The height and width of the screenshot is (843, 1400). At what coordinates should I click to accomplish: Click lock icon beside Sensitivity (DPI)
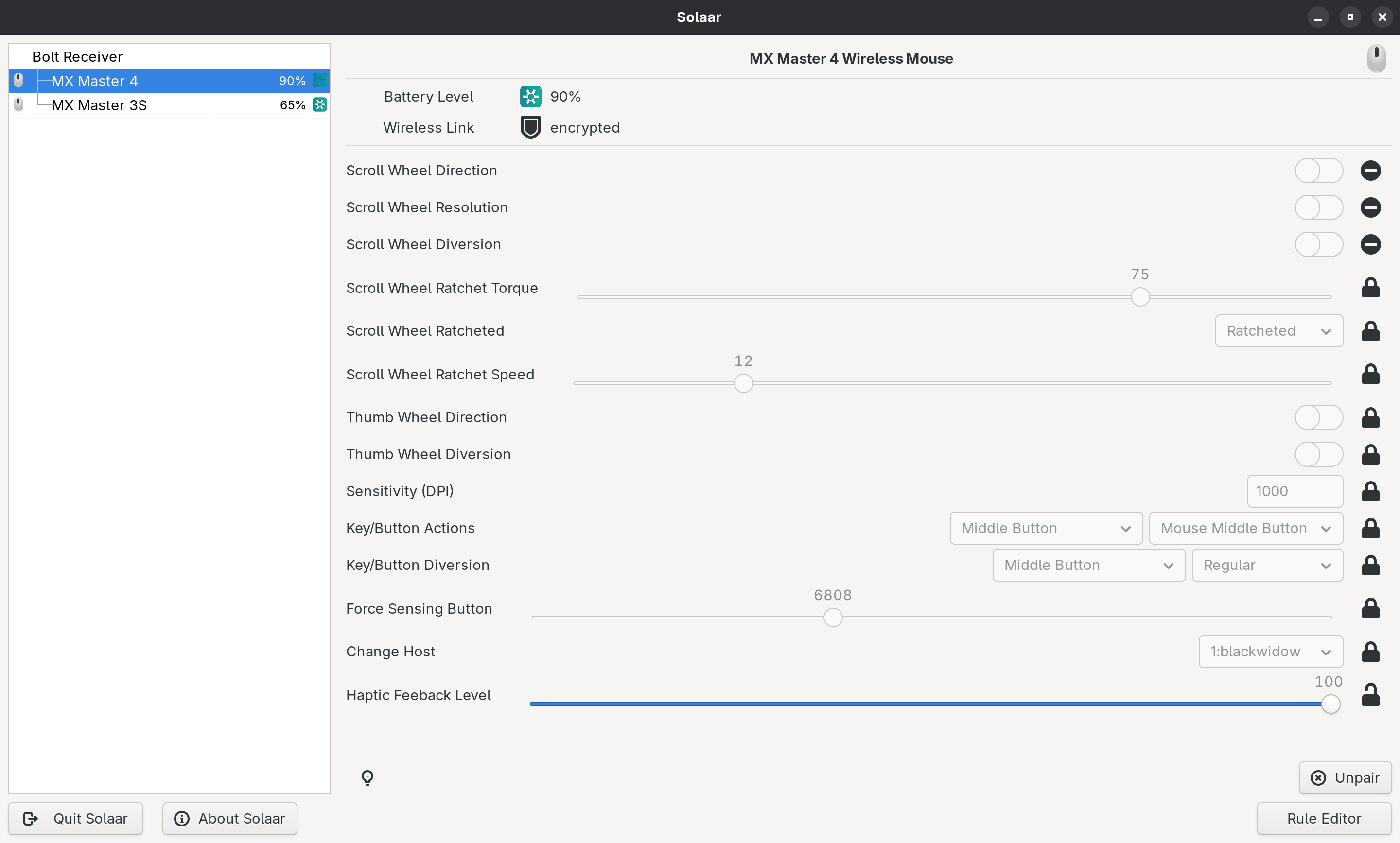[x=1370, y=491]
